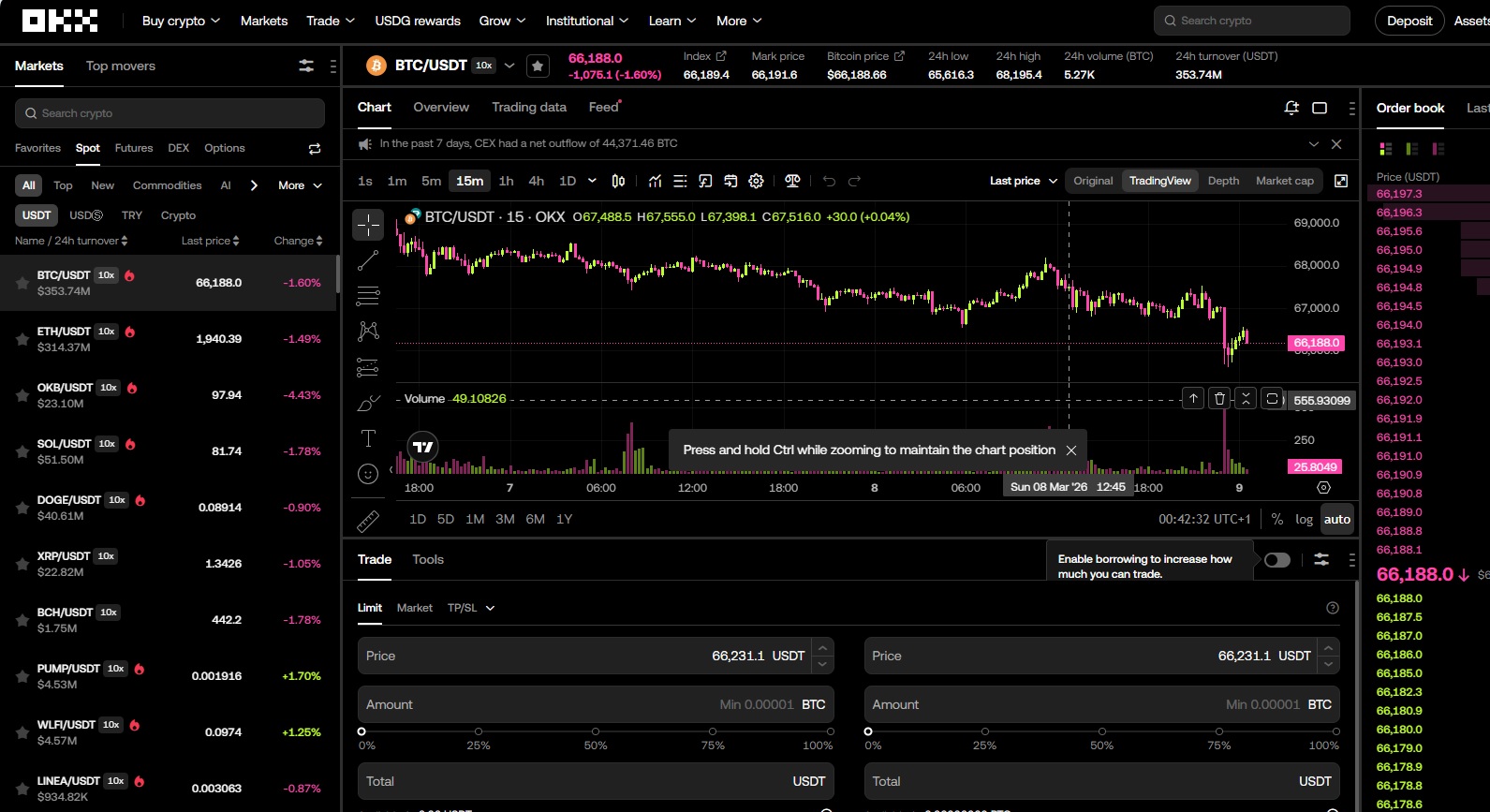Change chart layout square icon
Screen dimensions: 1490x812
pyautogui.click(x=1320, y=108)
